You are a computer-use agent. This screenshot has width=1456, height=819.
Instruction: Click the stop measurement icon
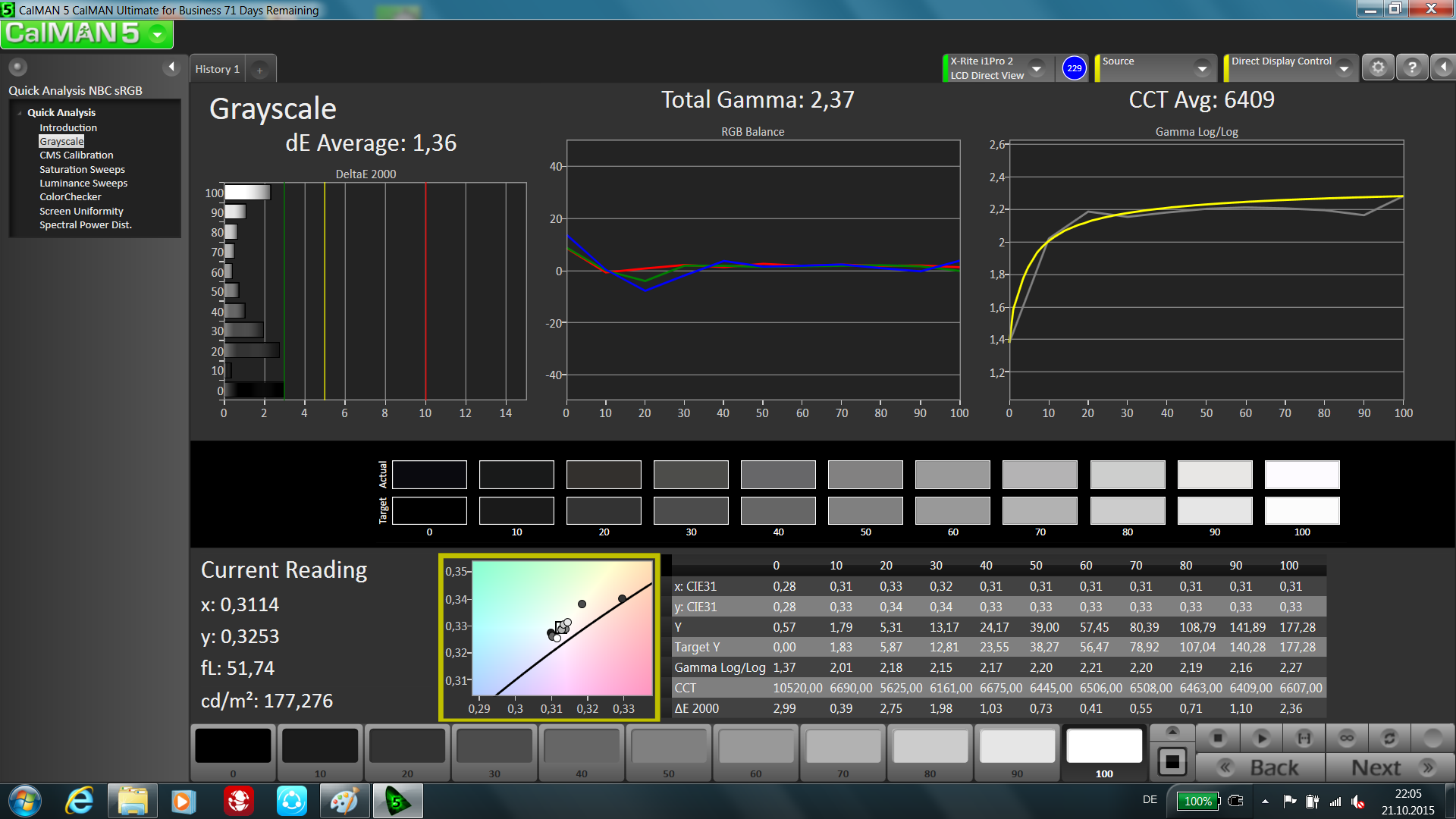pyautogui.click(x=1218, y=737)
